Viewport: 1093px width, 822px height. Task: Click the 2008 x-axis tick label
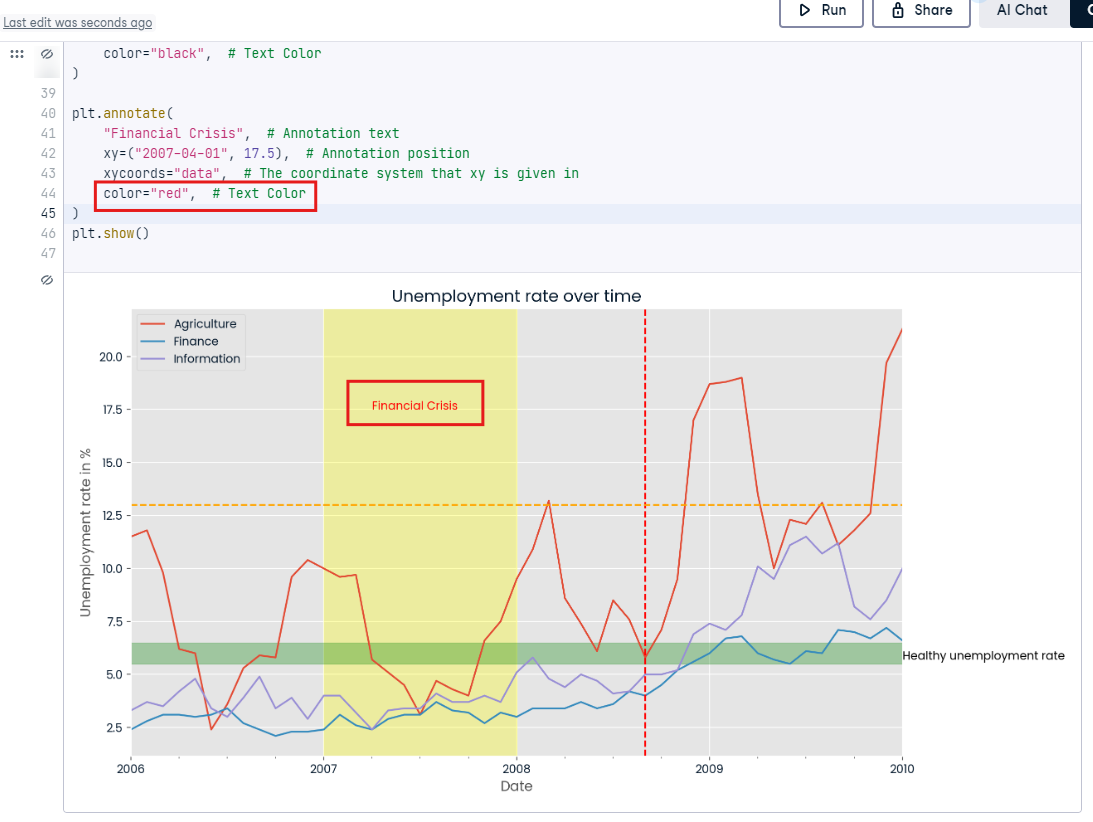517,768
